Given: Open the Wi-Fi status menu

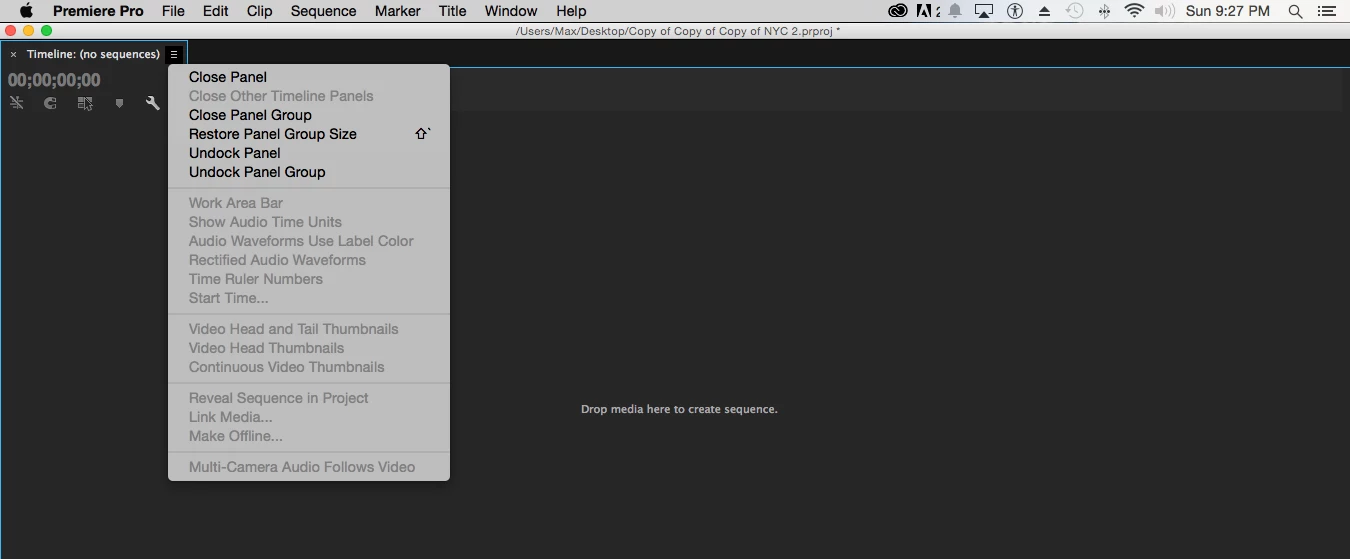Looking at the screenshot, I should (x=1134, y=11).
